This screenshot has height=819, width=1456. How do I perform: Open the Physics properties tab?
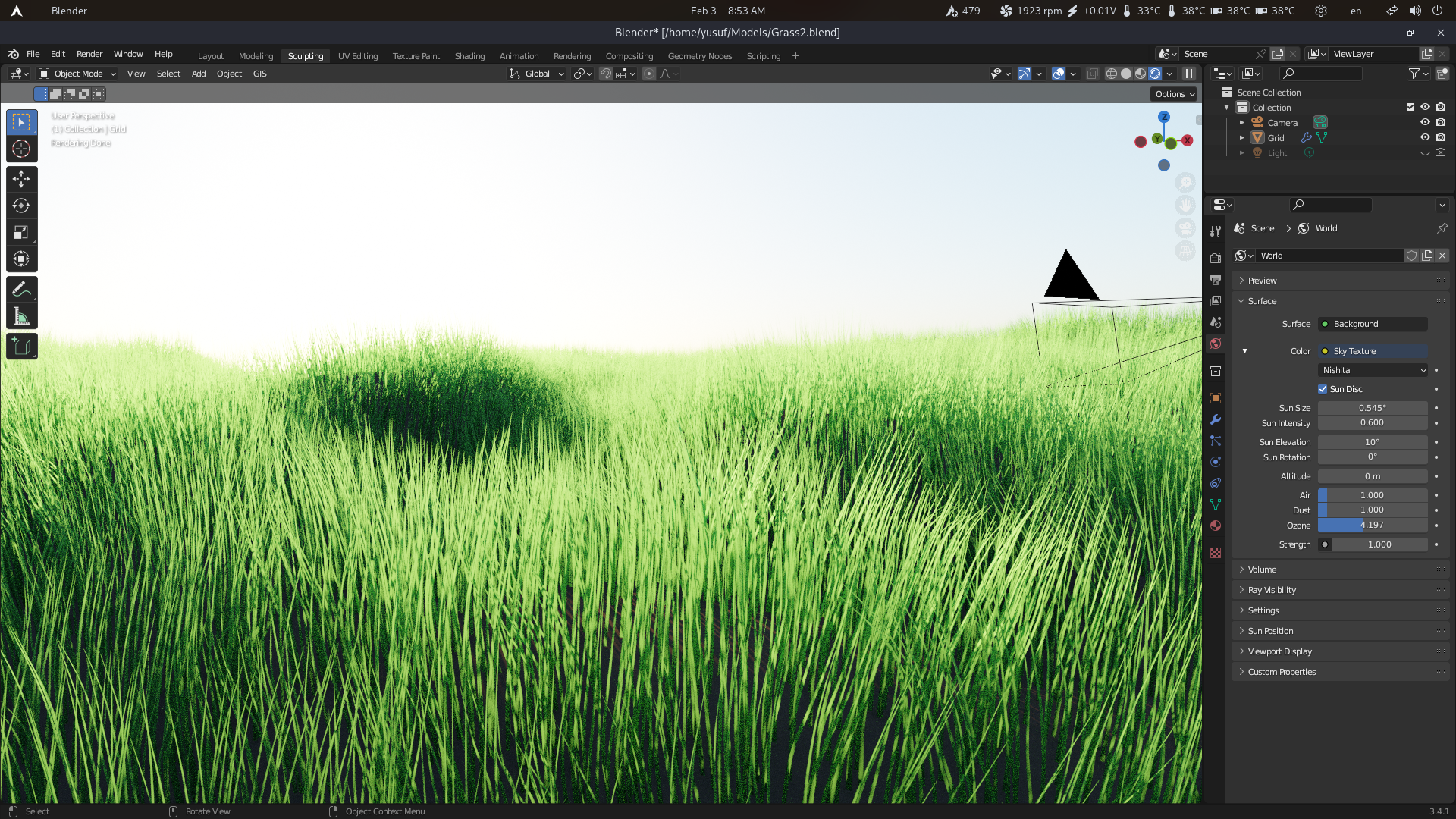click(x=1216, y=462)
